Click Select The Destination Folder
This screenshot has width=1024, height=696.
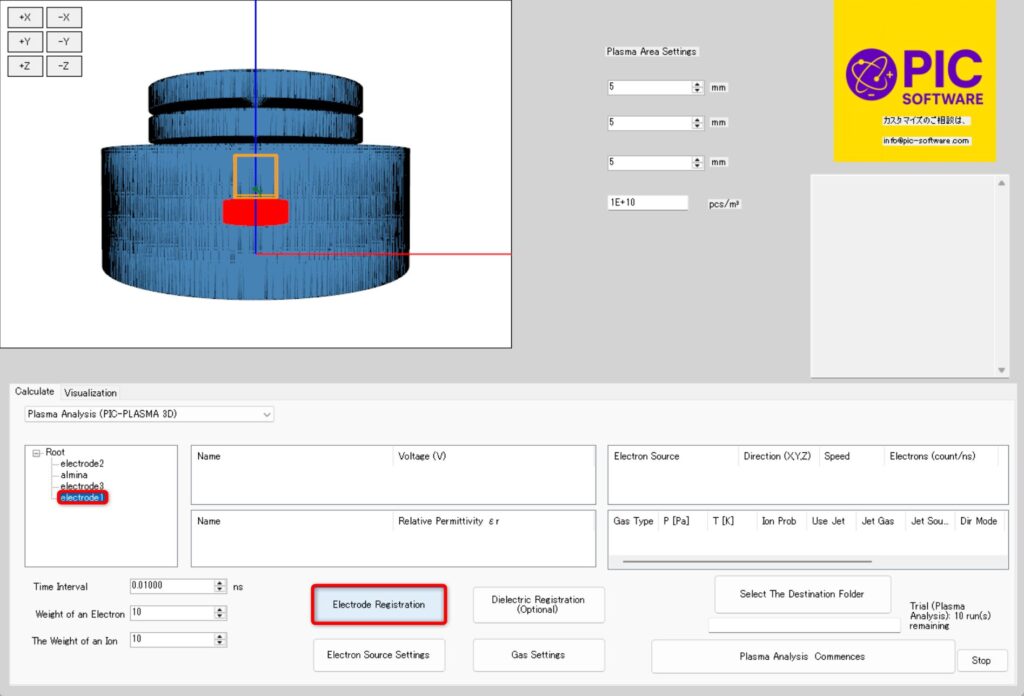802,594
